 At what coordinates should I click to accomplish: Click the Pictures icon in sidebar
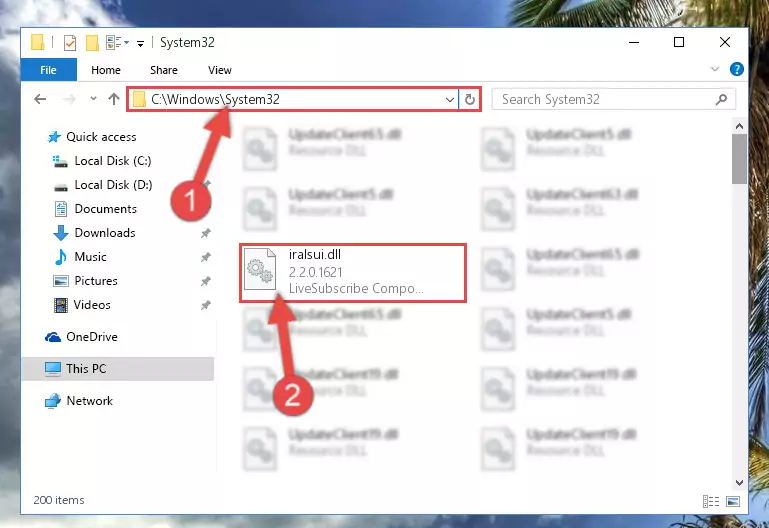(61, 281)
